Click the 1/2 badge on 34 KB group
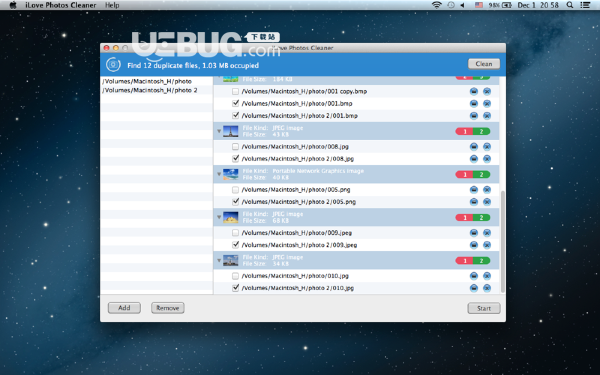This screenshot has height=375, width=600. point(473,261)
